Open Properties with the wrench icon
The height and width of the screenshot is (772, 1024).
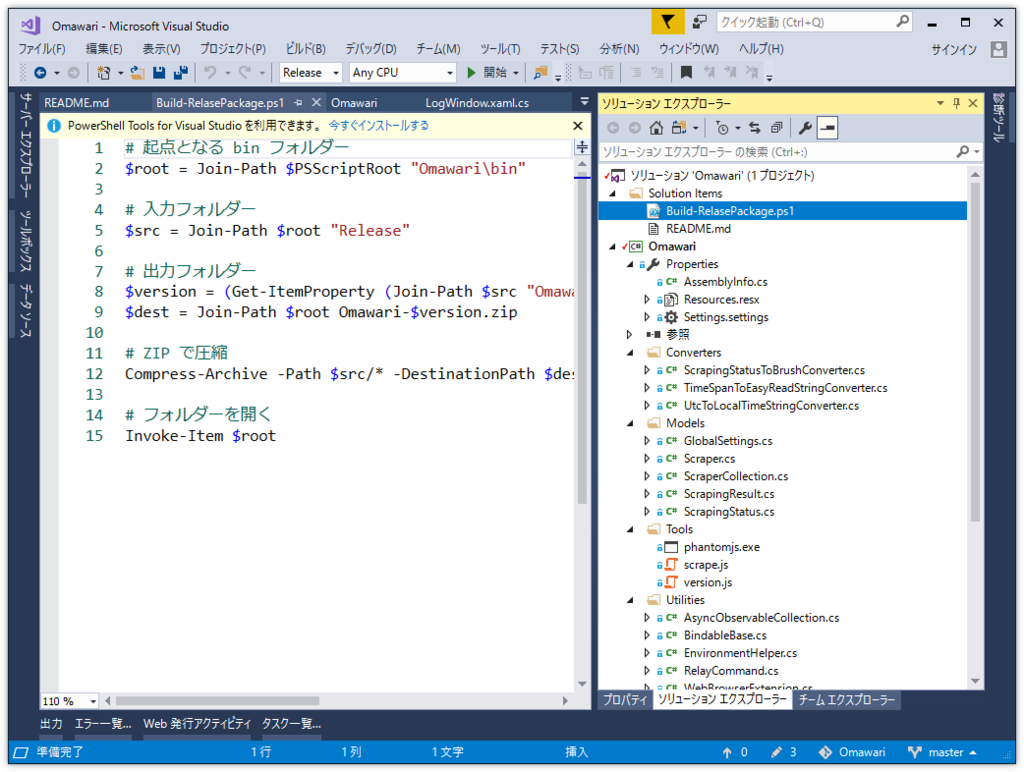tap(805, 128)
